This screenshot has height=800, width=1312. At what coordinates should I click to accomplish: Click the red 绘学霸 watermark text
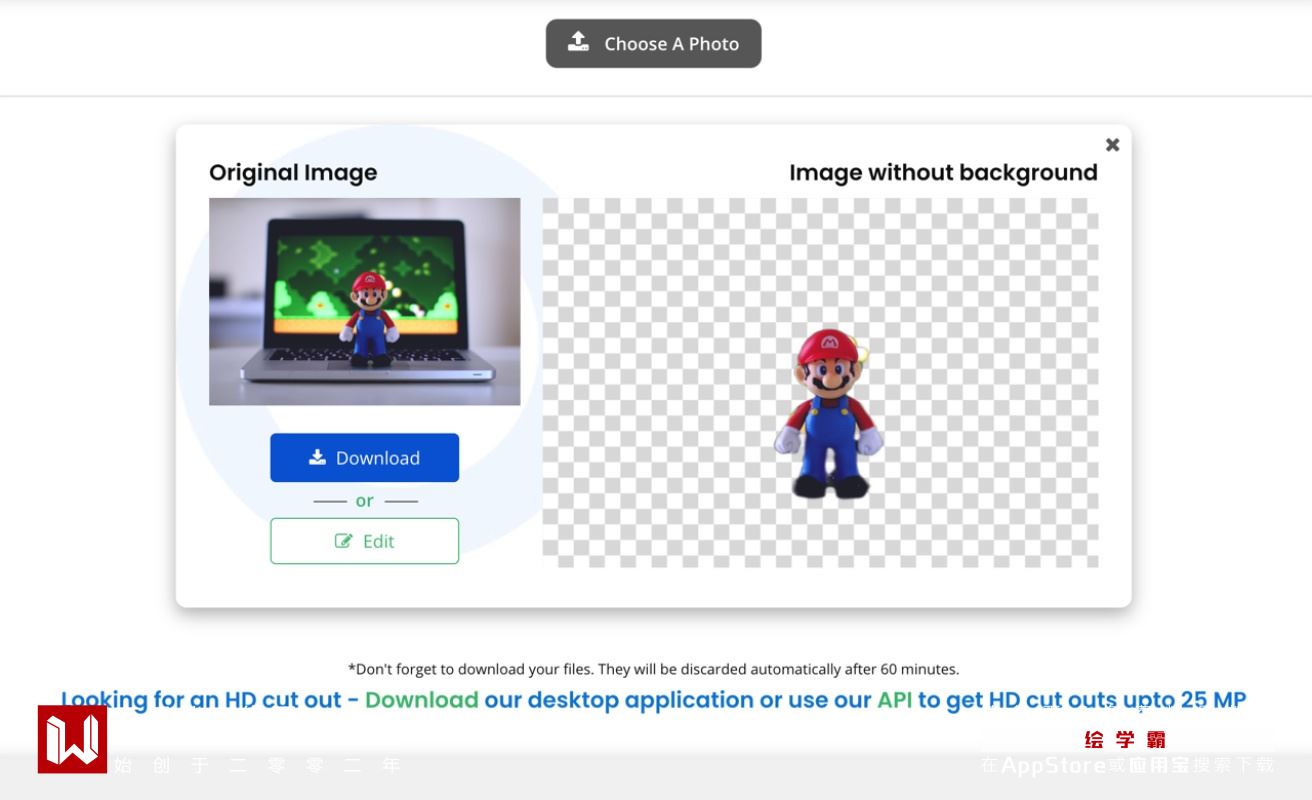click(x=1125, y=740)
